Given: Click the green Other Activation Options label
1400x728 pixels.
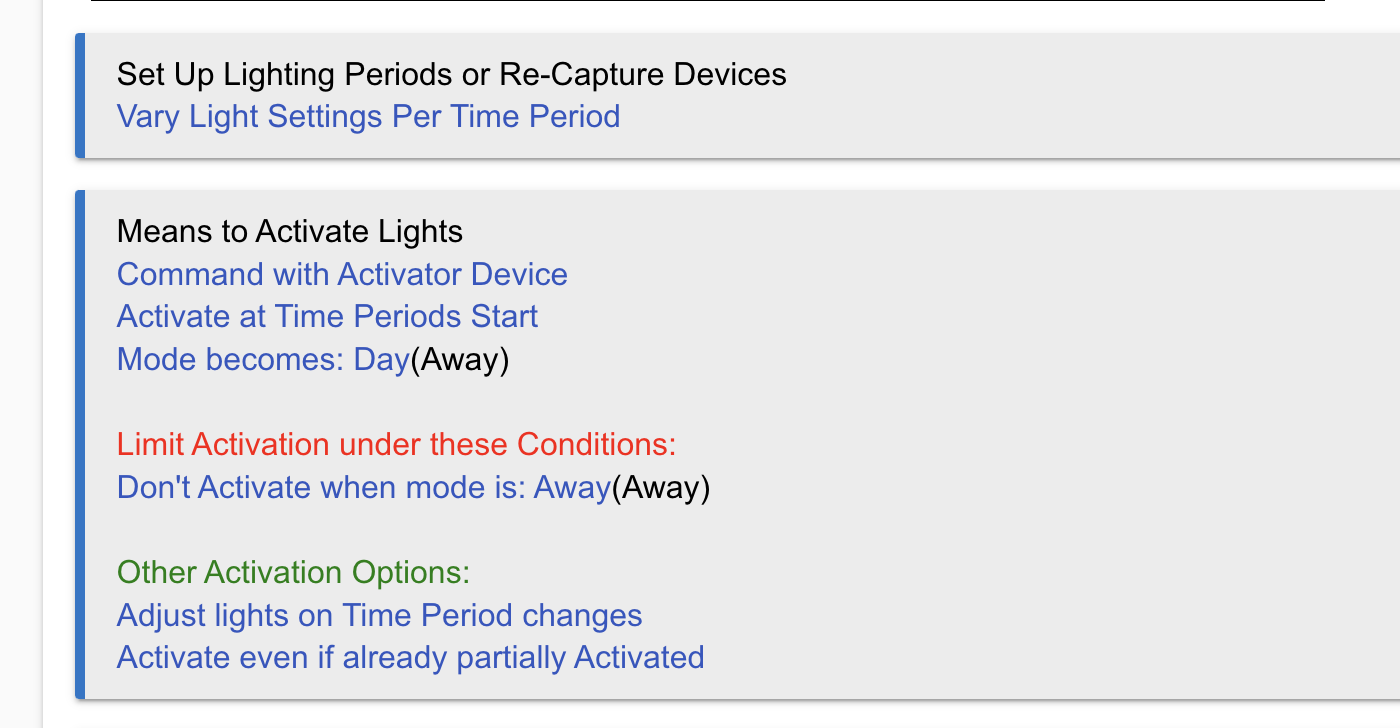Looking at the screenshot, I should pos(293,572).
